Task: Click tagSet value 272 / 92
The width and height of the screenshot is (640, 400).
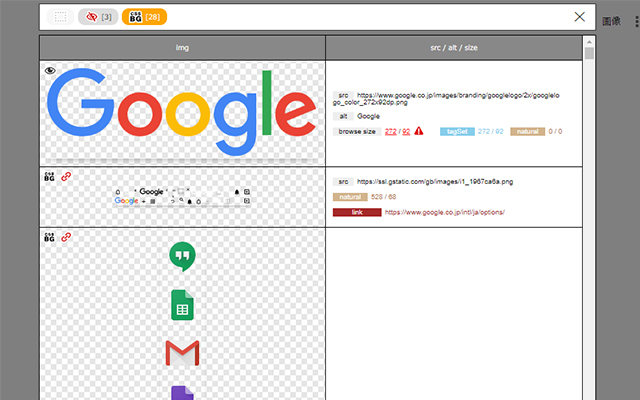Action: click(x=491, y=131)
